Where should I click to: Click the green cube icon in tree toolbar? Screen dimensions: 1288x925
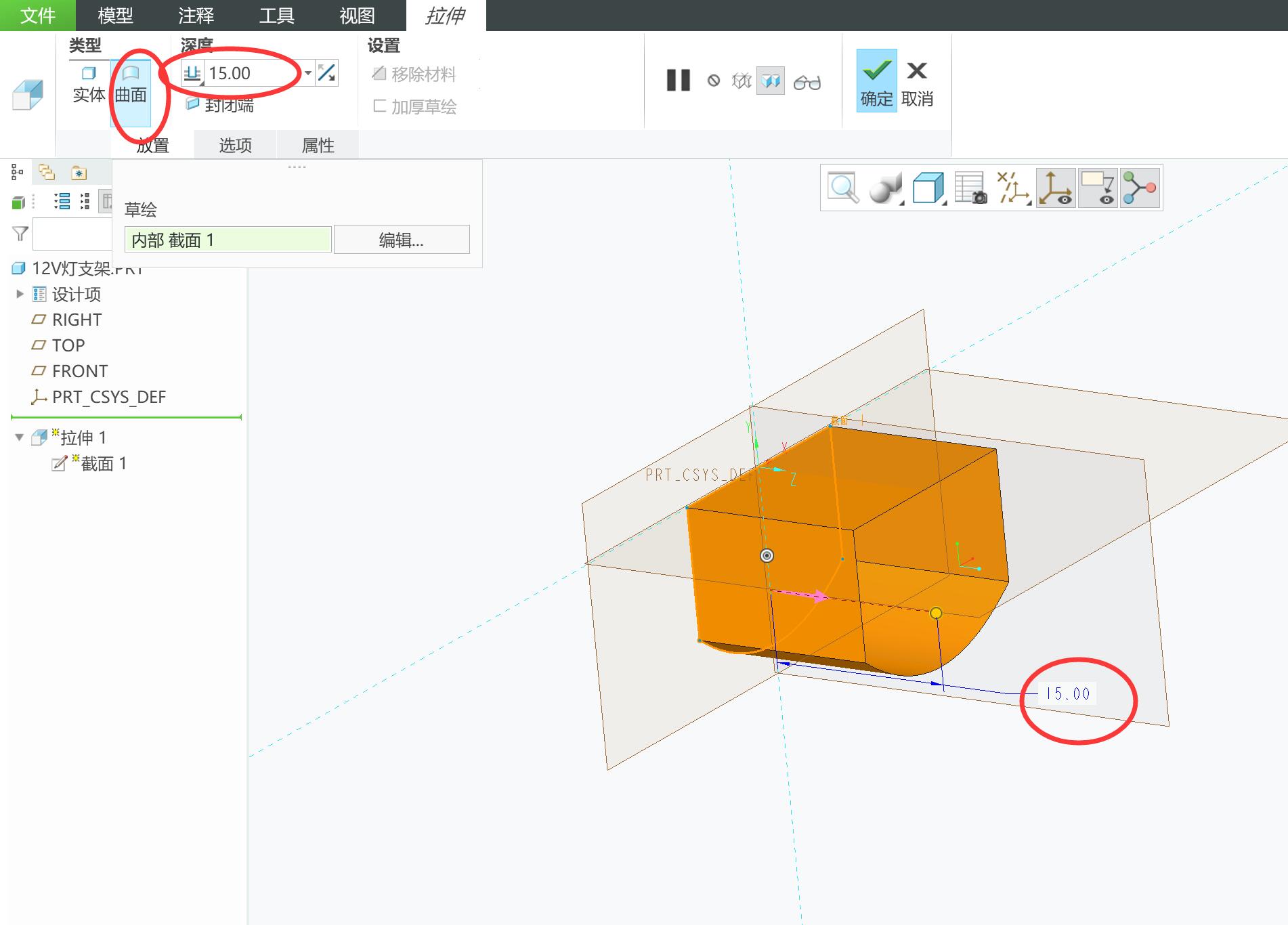tap(18, 202)
